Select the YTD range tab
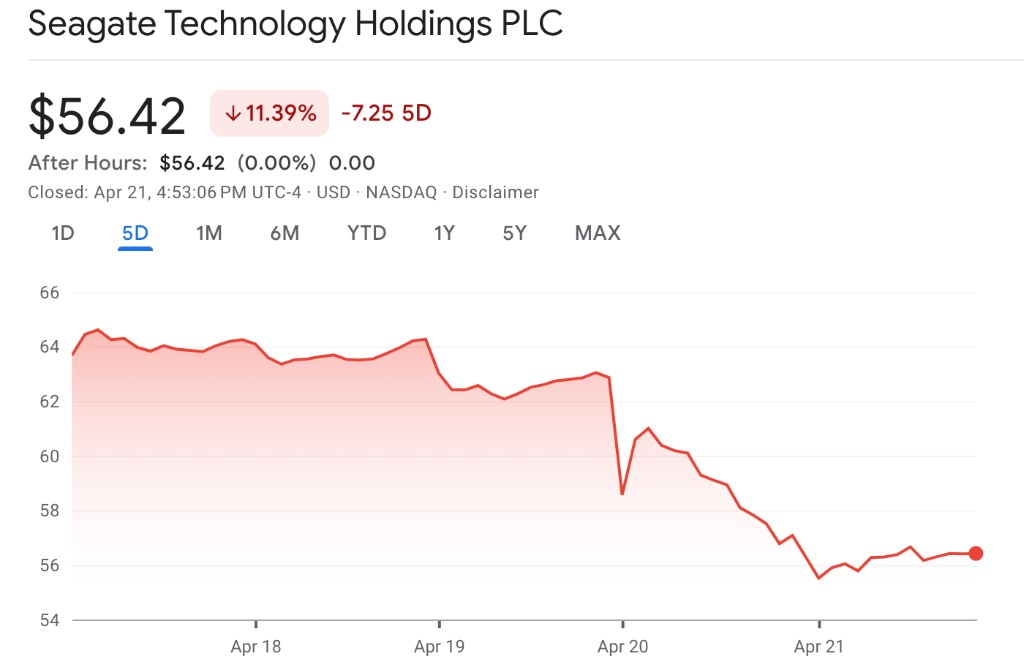1024x669 pixels. click(x=366, y=233)
